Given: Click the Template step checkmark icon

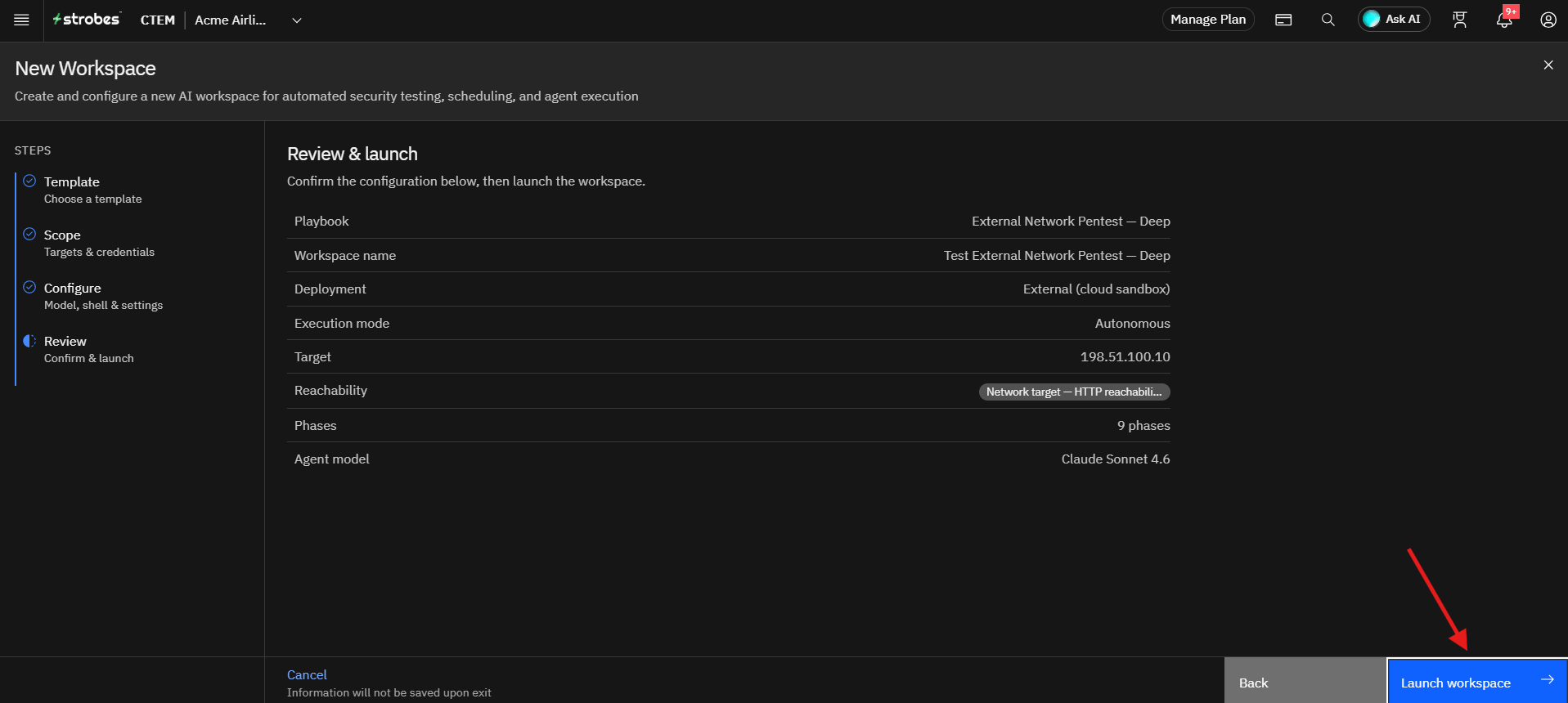Looking at the screenshot, I should pos(29,181).
